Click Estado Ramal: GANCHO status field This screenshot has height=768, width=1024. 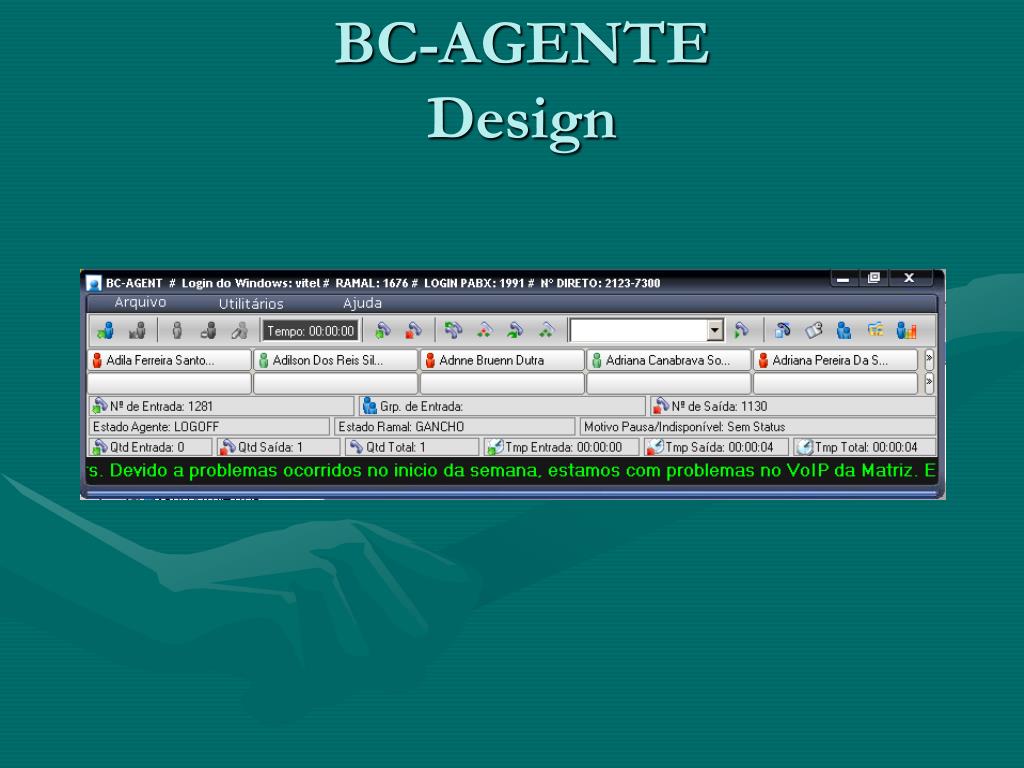tap(455, 426)
